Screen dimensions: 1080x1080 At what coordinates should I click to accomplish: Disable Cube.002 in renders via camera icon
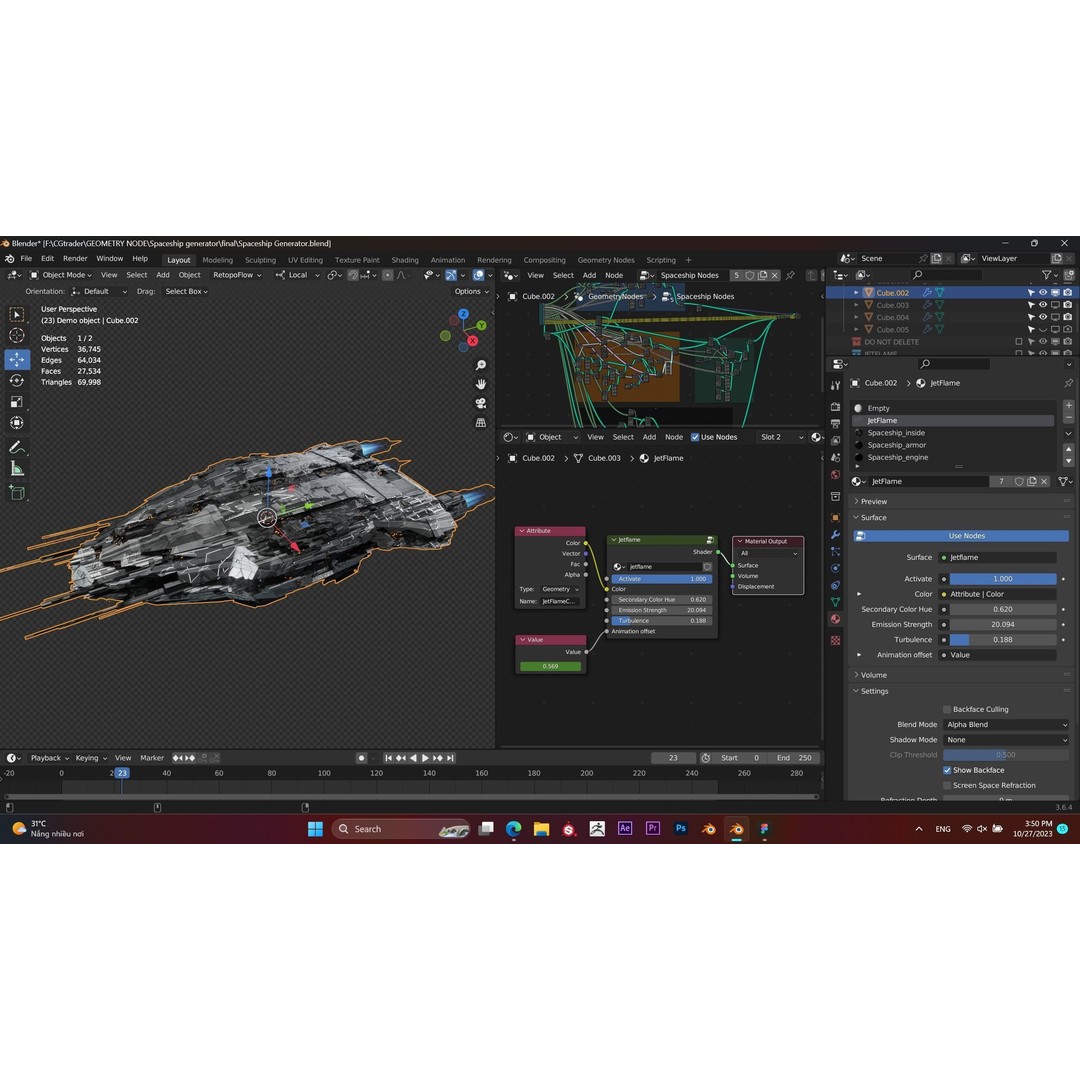pyautogui.click(x=1068, y=293)
